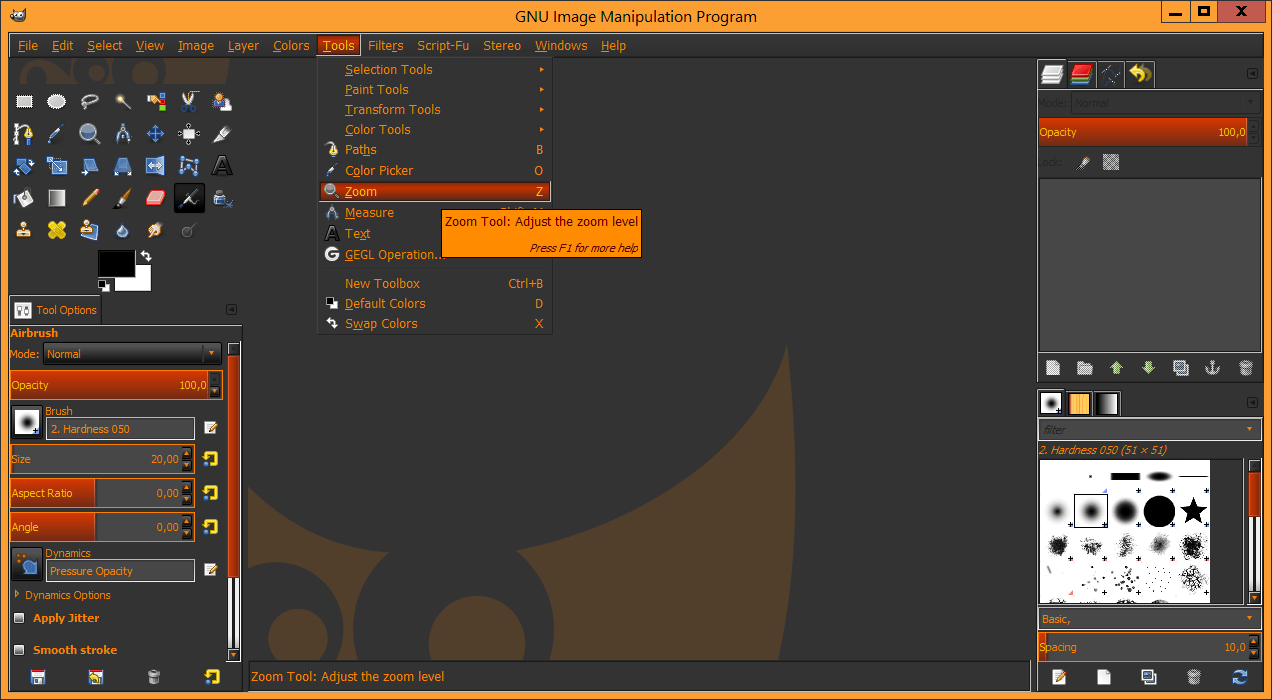Select the Paintbrush tool
This screenshot has width=1272, height=700.
click(x=123, y=198)
